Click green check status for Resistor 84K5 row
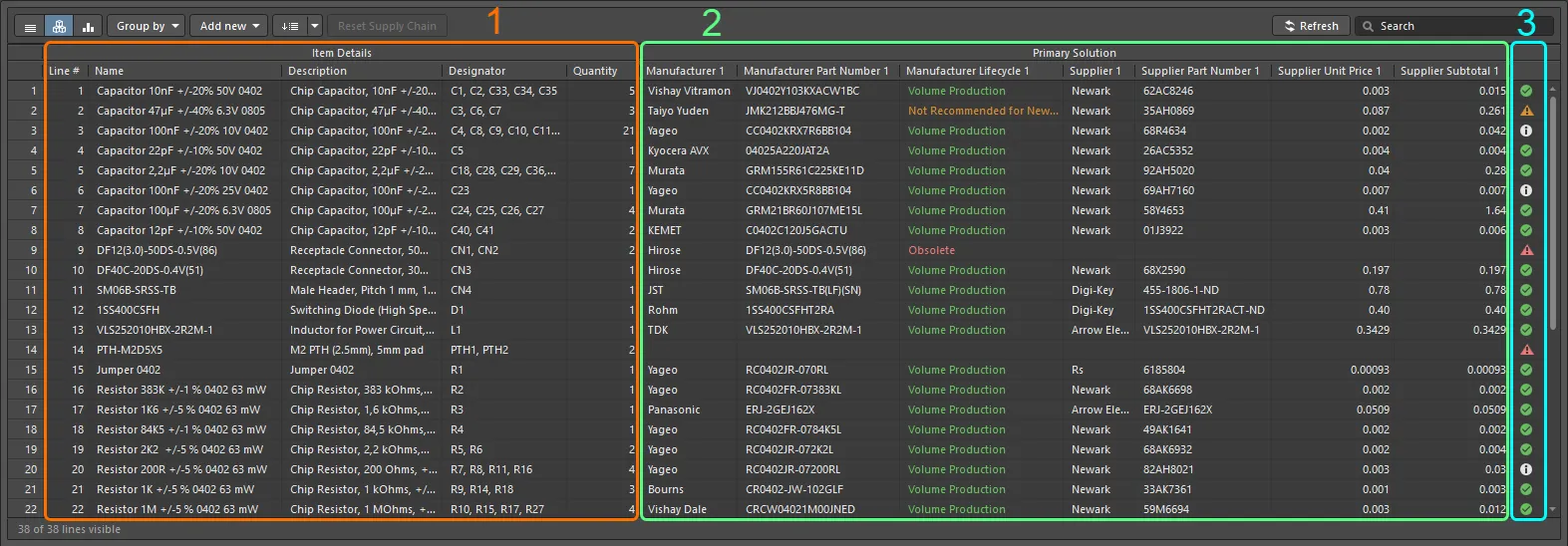 tap(1526, 429)
